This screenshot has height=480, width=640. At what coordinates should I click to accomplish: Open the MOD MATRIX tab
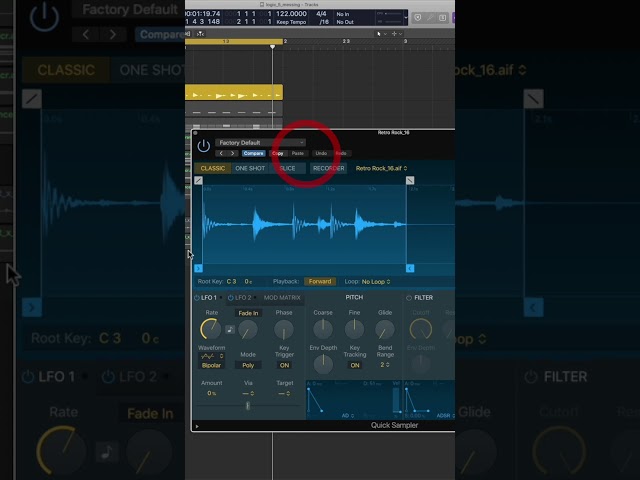(282, 298)
